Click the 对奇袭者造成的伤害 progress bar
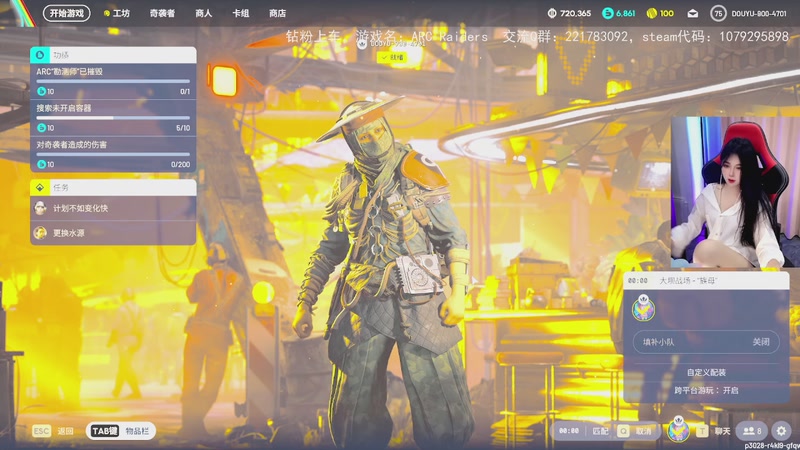 coord(113,154)
